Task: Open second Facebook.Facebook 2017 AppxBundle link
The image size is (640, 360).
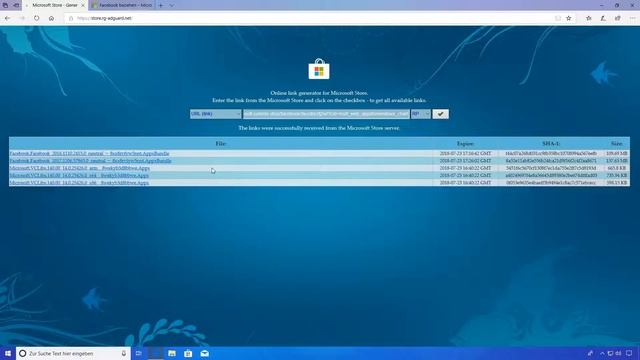Action: pyautogui.click(x=90, y=161)
